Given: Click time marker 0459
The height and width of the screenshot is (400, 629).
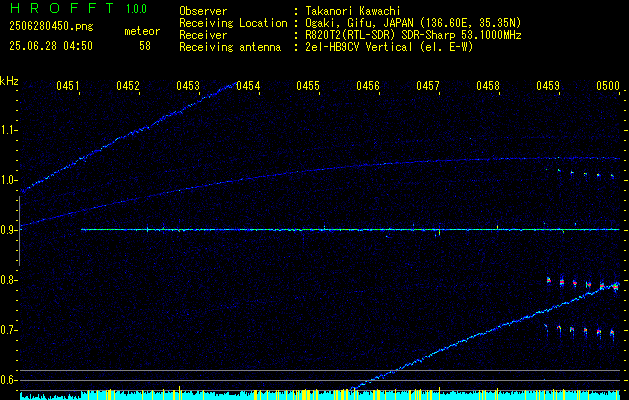Looking at the screenshot, I should pos(548,85).
